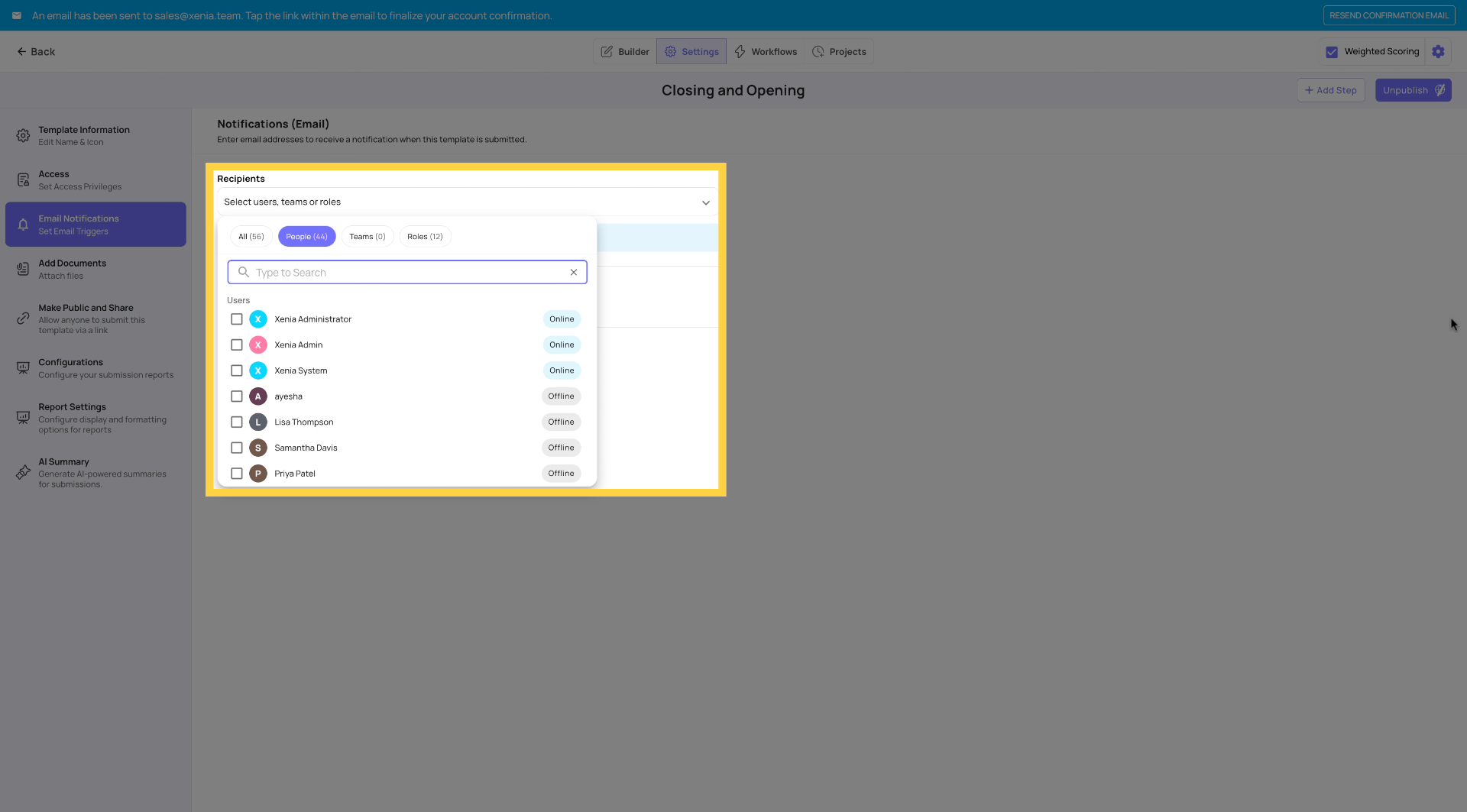Viewport: 1467px width, 812px height.
Task: Click Xenia System's avatar
Action: click(258, 370)
